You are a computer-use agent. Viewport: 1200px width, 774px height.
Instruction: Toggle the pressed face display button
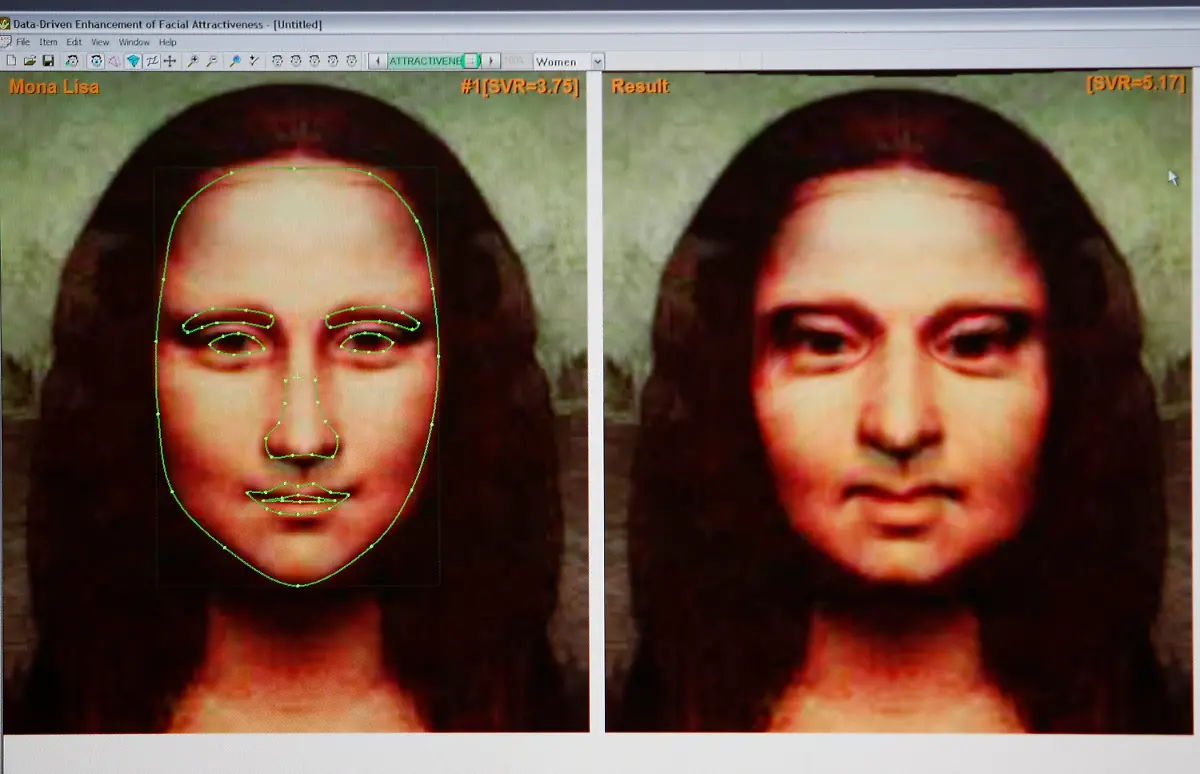[x=97, y=61]
